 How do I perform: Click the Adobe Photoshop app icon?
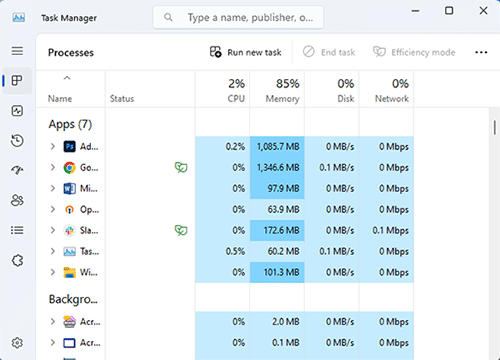click(x=69, y=146)
